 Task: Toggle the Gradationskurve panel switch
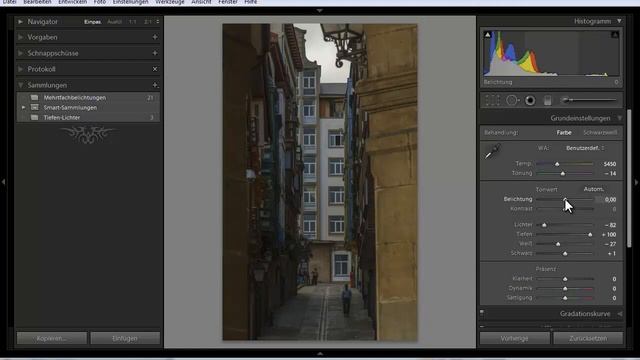[482, 313]
